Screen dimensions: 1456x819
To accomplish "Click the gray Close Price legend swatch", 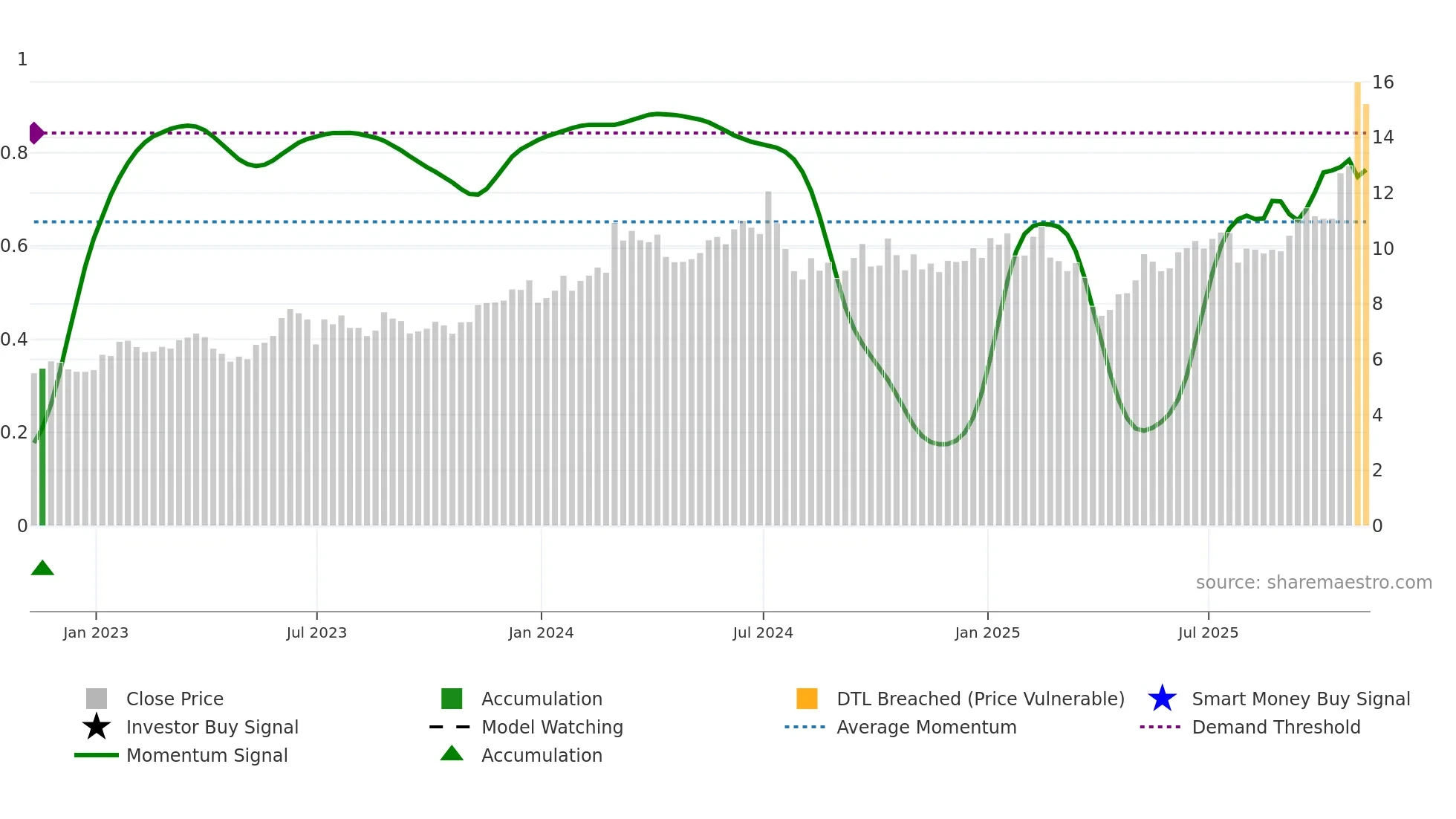I will point(97,699).
